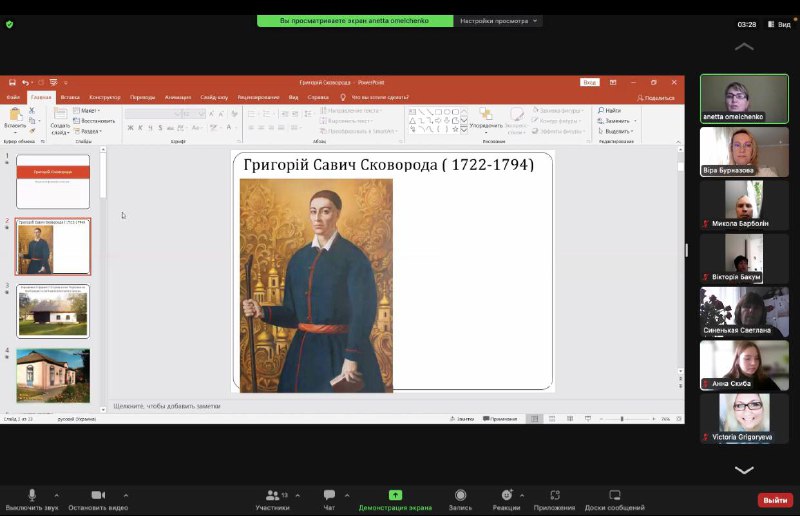Click green Демонстрация экрана share button
The image size is (800, 516).
395,500
